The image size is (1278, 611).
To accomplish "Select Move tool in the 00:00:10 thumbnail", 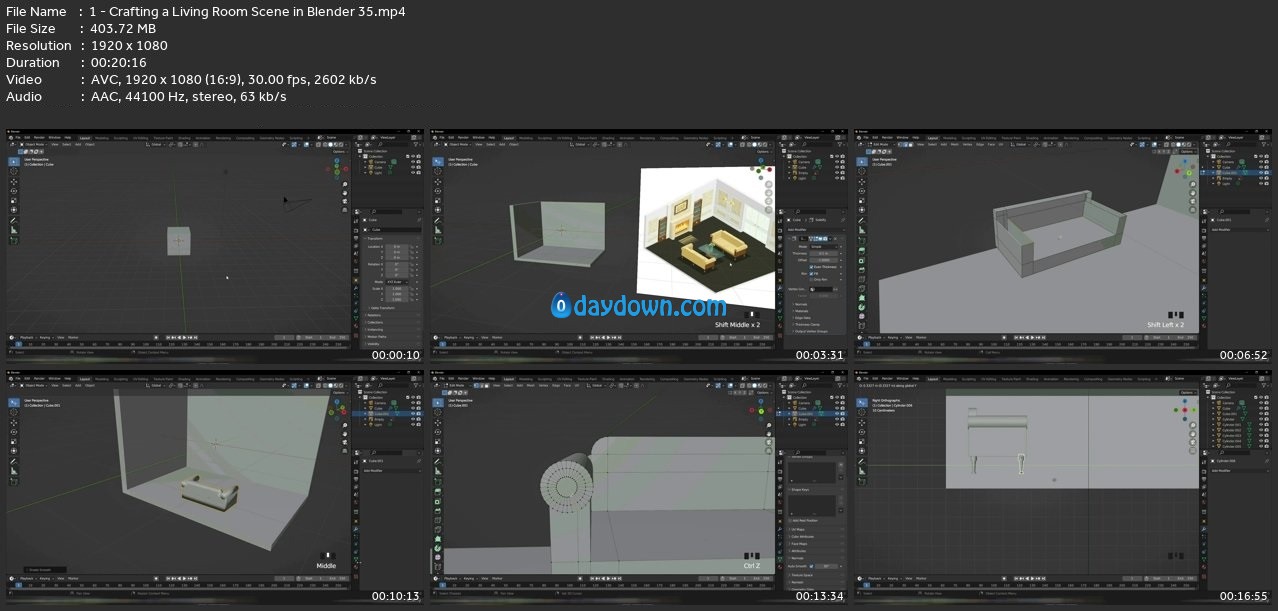I will tap(14, 181).
